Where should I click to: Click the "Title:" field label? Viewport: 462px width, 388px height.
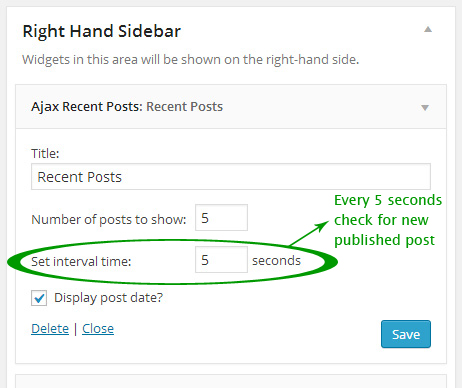pyautogui.click(x=45, y=154)
